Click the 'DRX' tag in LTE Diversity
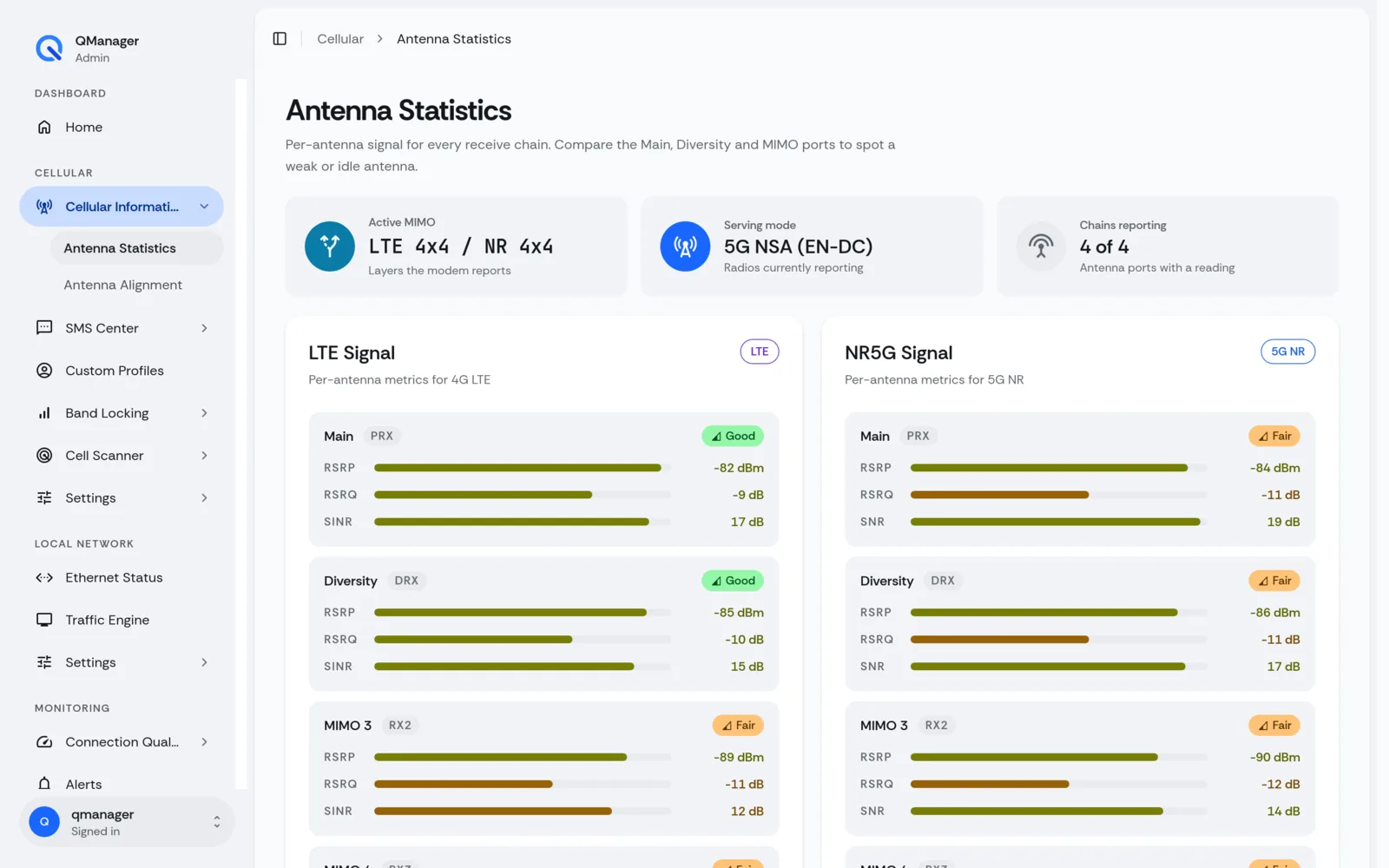 click(406, 581)
